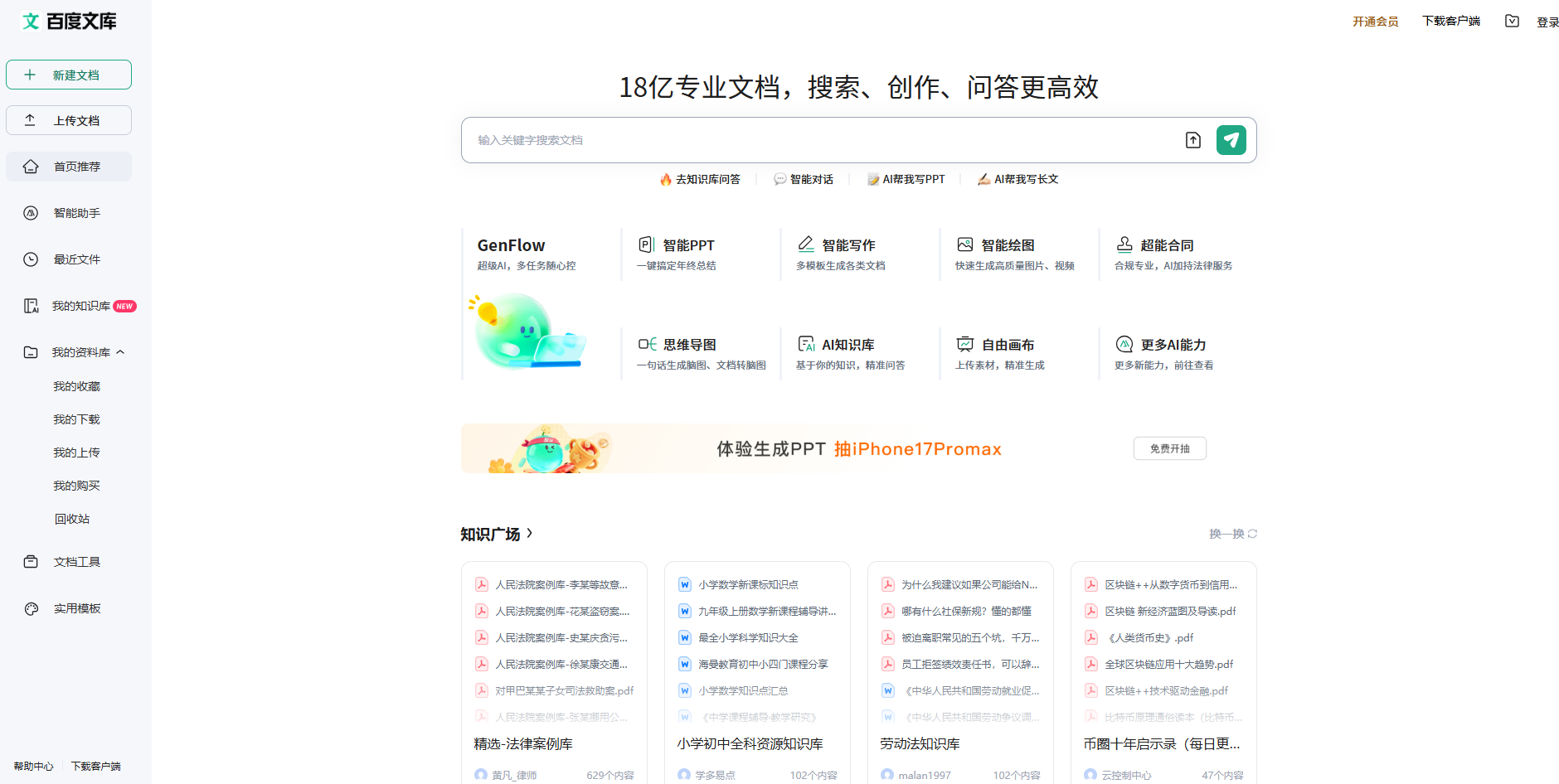Click the 智能绘图 image icon

(x=965, y=244)
